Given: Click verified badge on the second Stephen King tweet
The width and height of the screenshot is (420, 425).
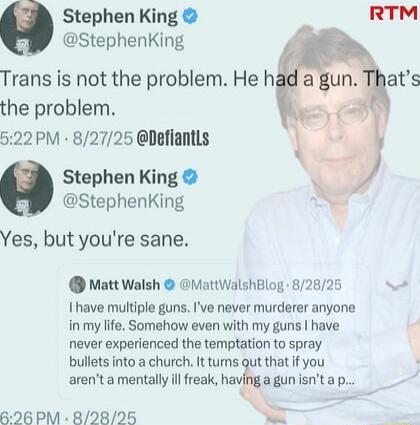Looking at the screenshot, I should point(190,177).
